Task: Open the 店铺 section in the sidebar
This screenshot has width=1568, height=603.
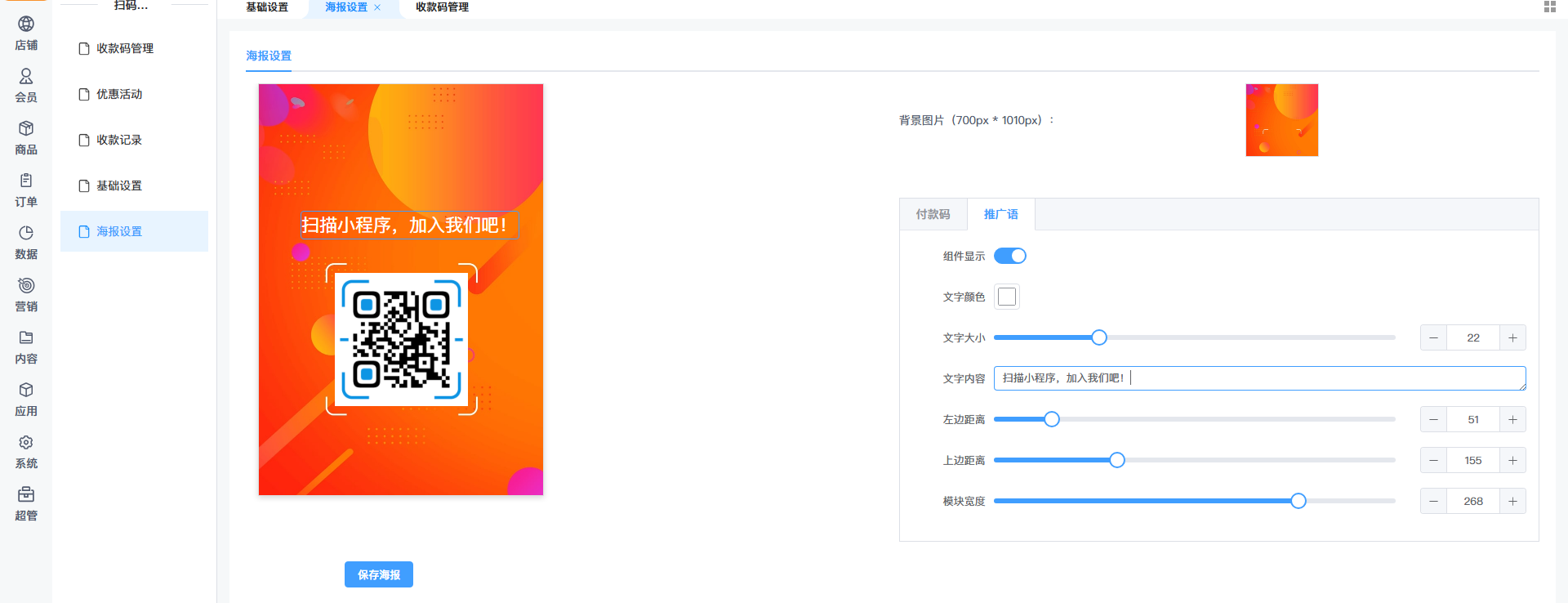Action: pos(26,33)
